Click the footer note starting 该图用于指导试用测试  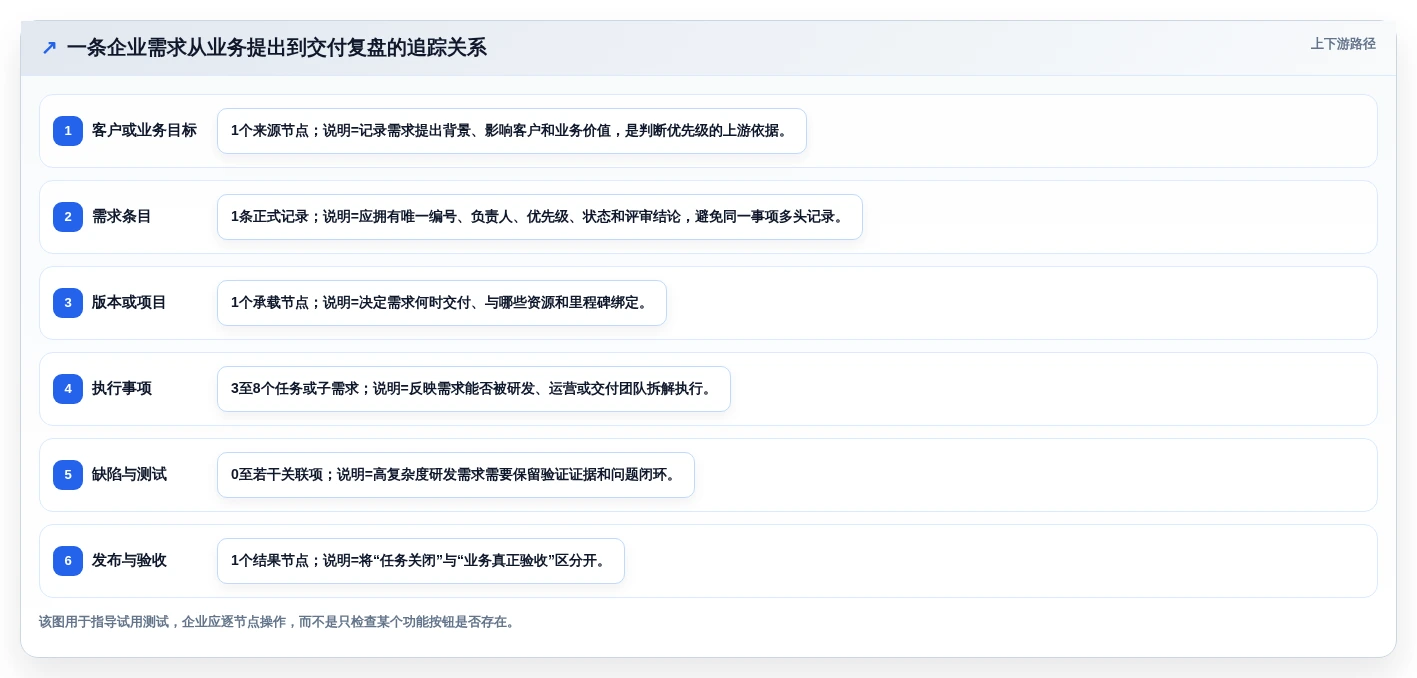tap(279, 622)
